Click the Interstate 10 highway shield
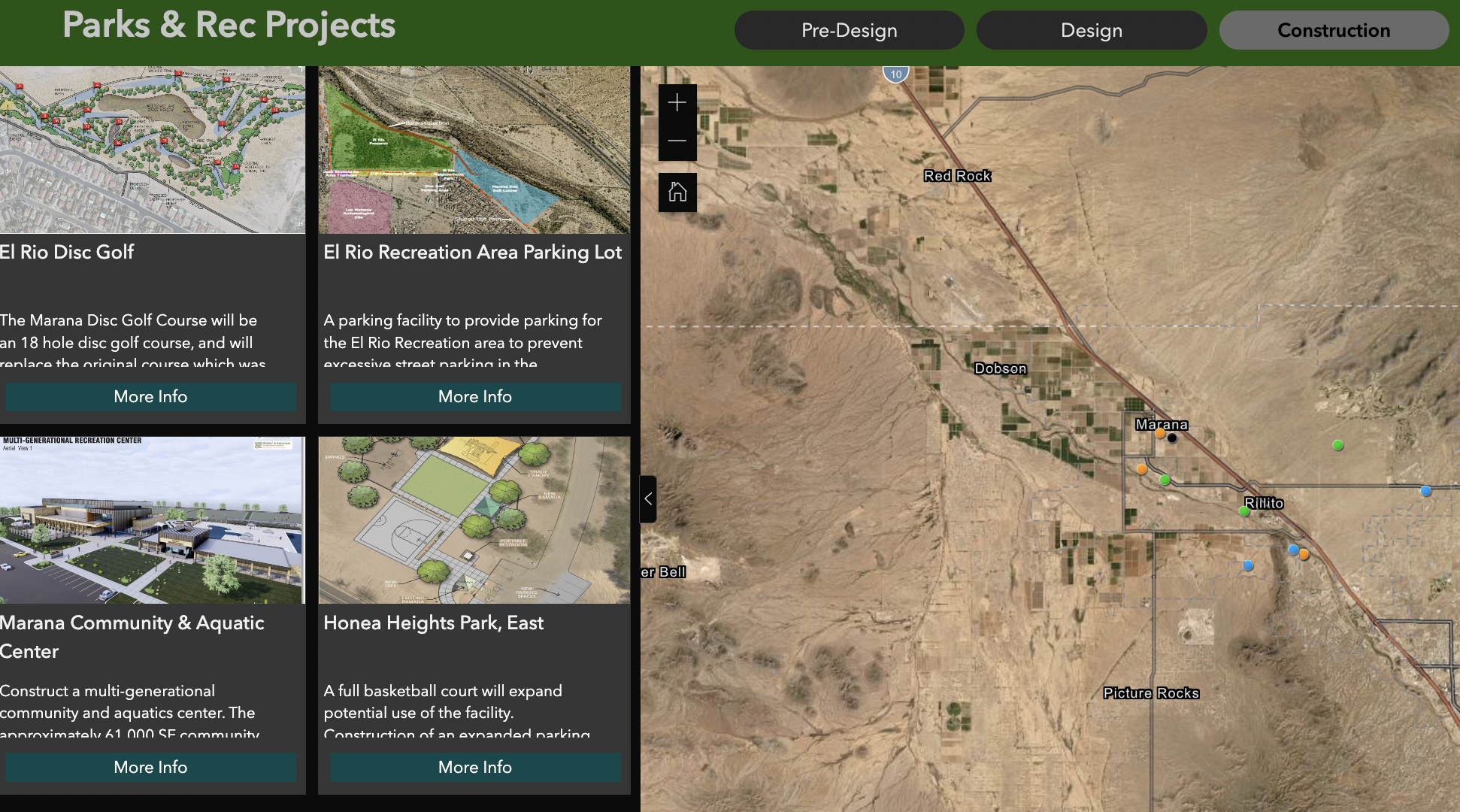1460x812 pixels. click(895, 74)
